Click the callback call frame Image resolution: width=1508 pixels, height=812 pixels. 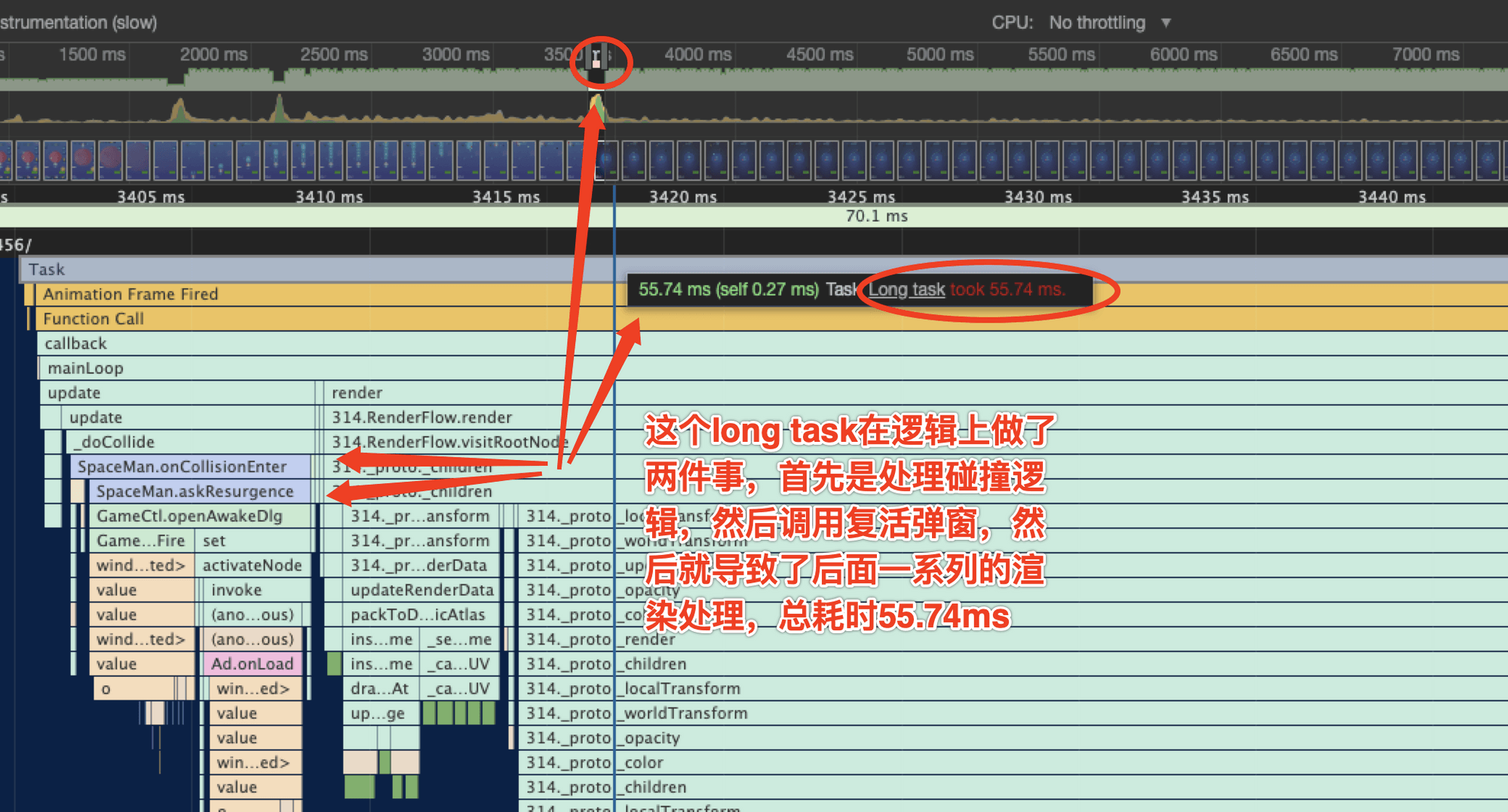(x=75, y=343)
